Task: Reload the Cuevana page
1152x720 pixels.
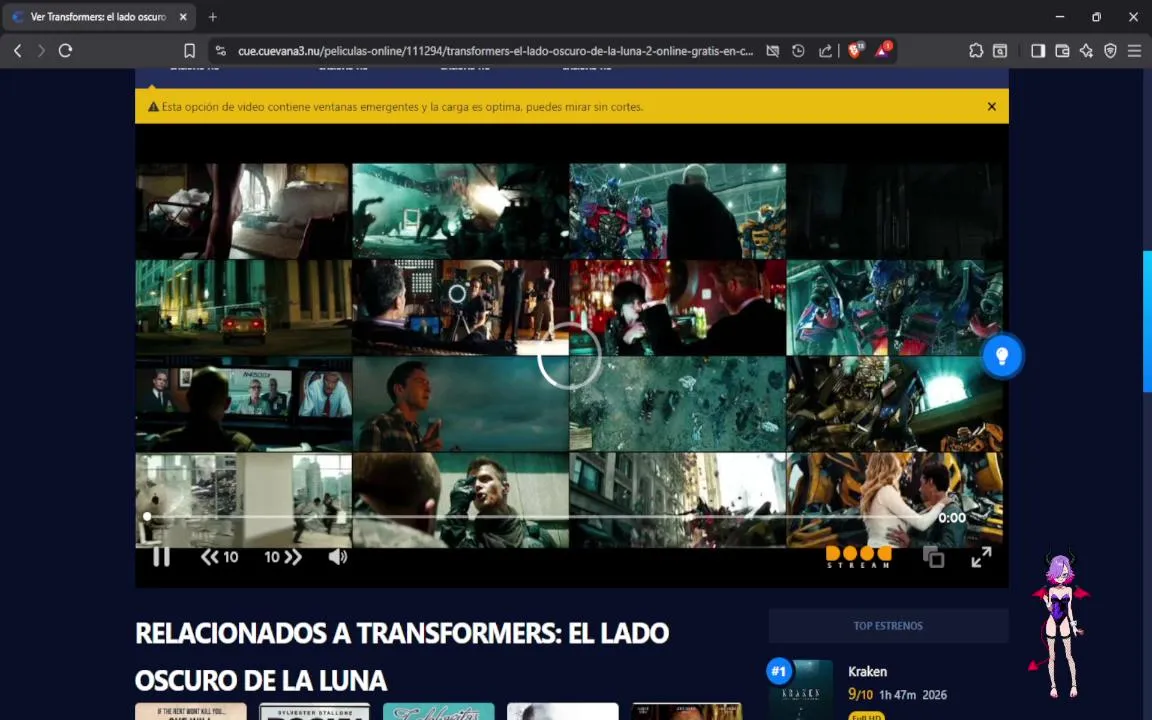Action: (x=65, y=51)
